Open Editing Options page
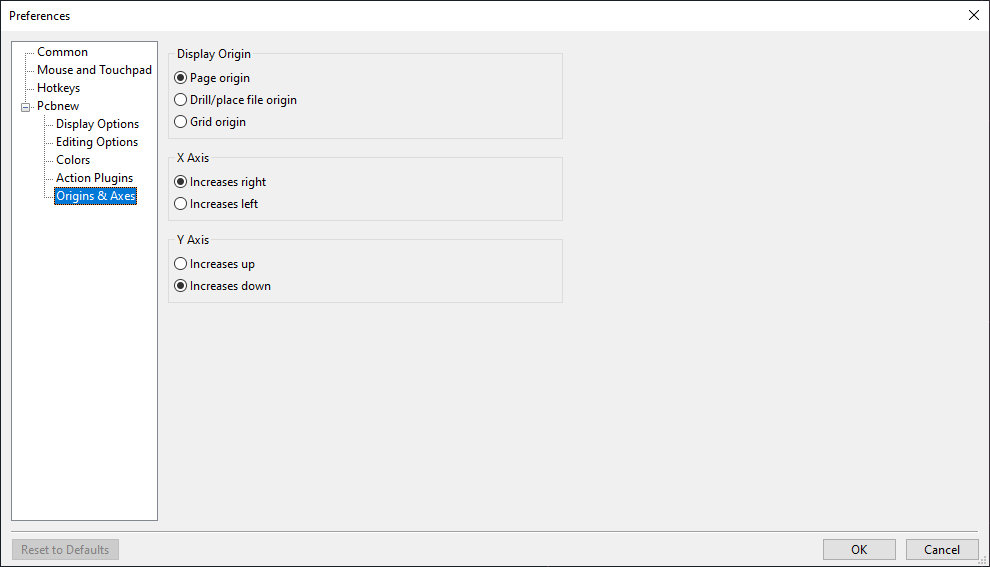This screenshot has width=990, height=567. pos(97,142)
